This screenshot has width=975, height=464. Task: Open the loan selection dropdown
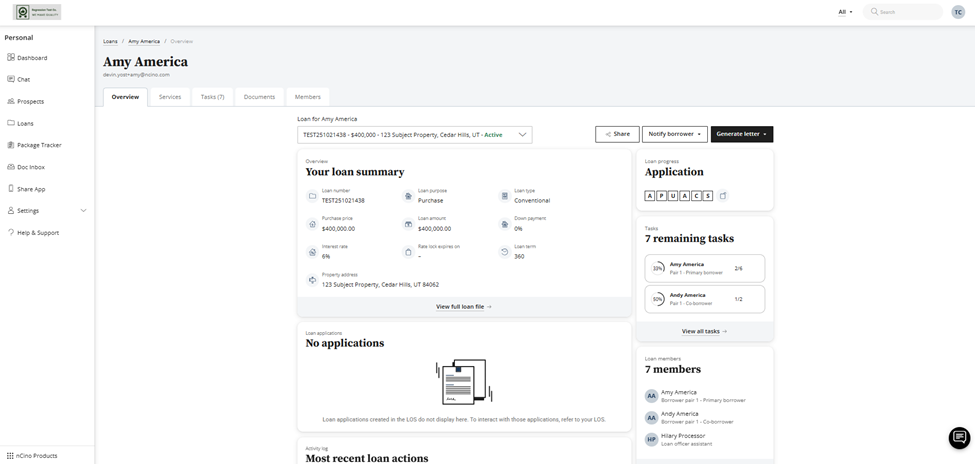click(x=414, y=134)
